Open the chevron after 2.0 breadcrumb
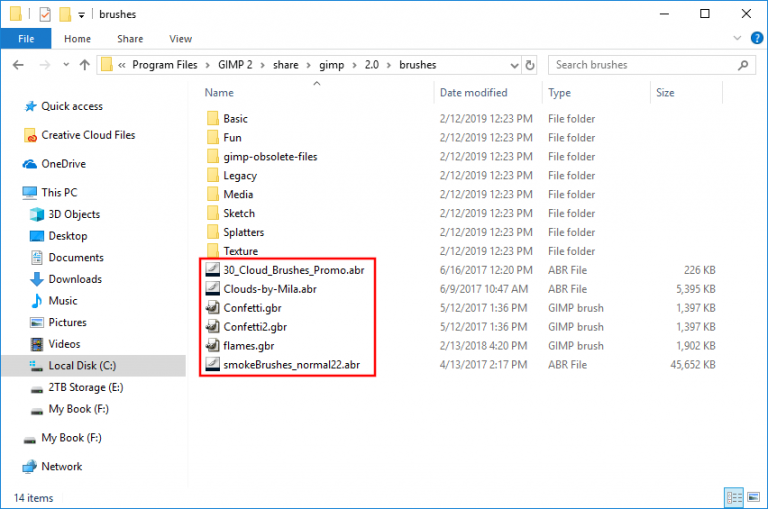 [389, 65]
